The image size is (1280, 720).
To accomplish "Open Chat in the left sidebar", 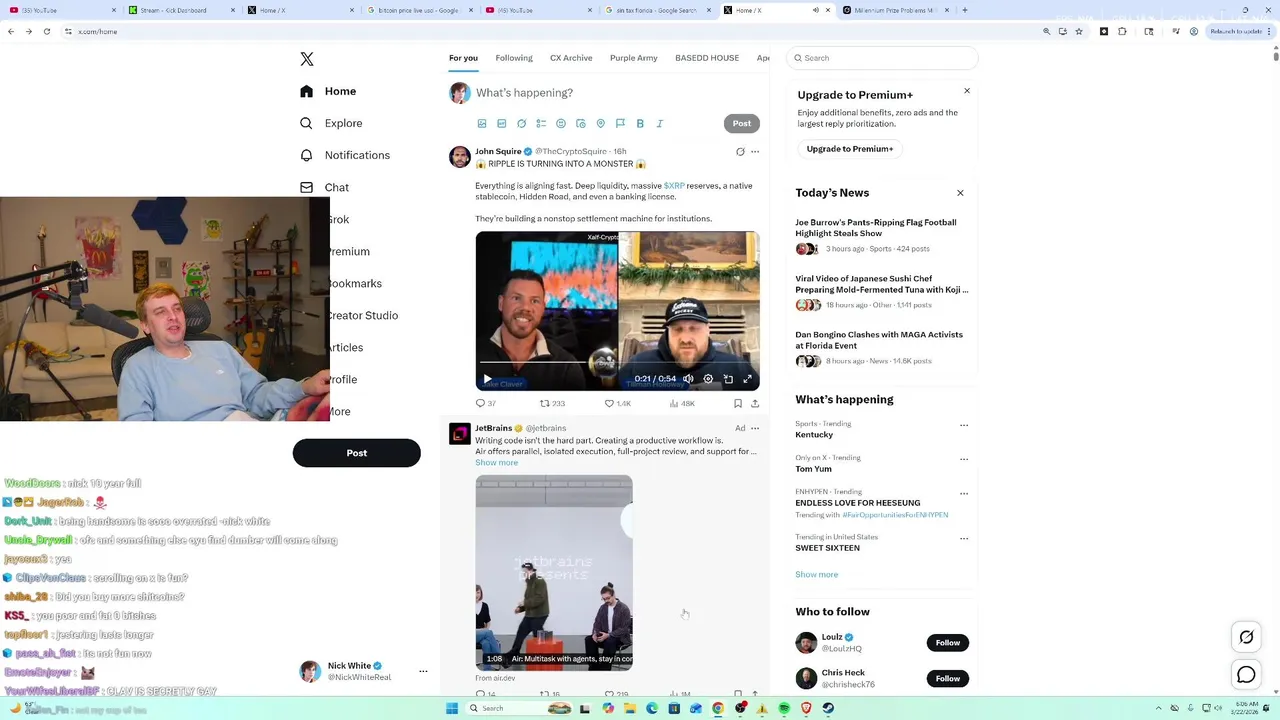I will click(324, 187).
